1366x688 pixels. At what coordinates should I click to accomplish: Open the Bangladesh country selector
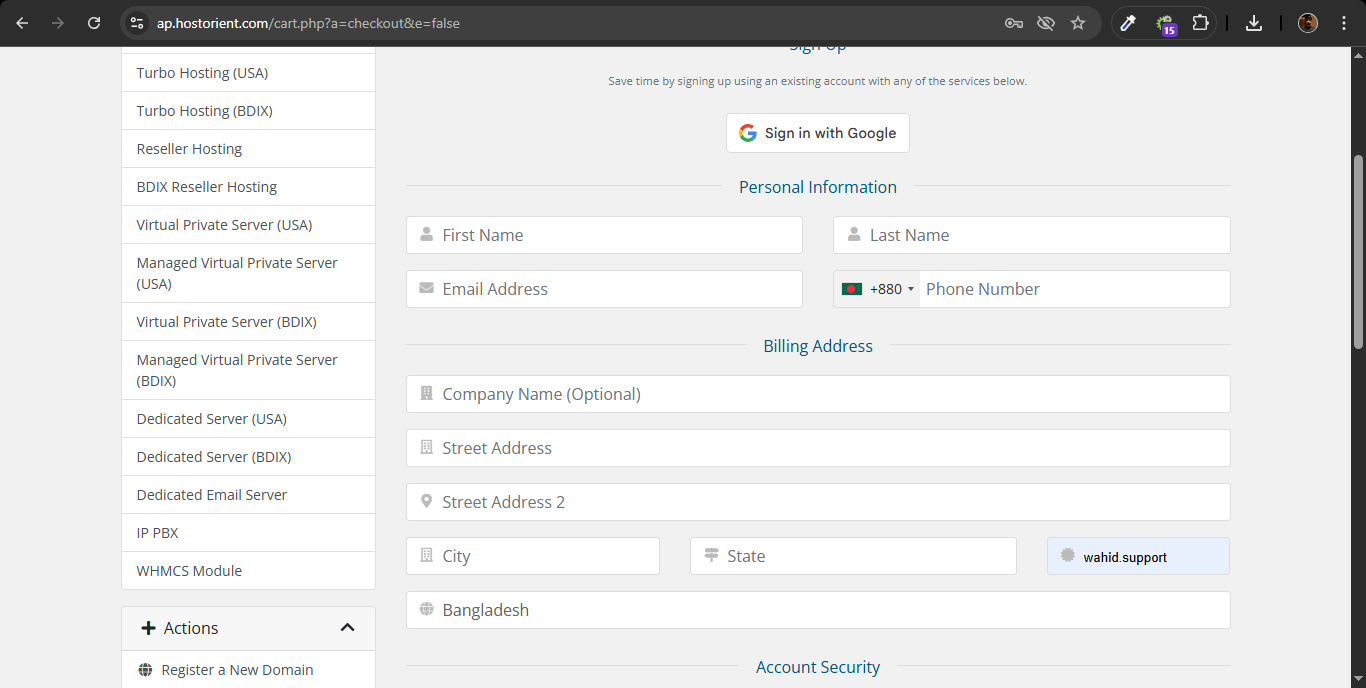coord(818,610)
